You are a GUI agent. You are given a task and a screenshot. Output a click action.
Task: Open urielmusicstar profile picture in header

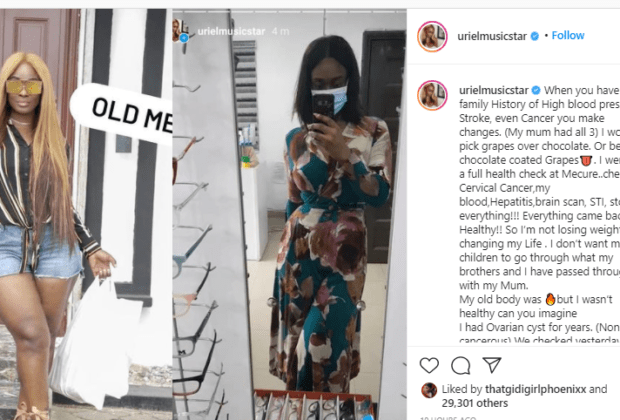(x=432, y=37)
